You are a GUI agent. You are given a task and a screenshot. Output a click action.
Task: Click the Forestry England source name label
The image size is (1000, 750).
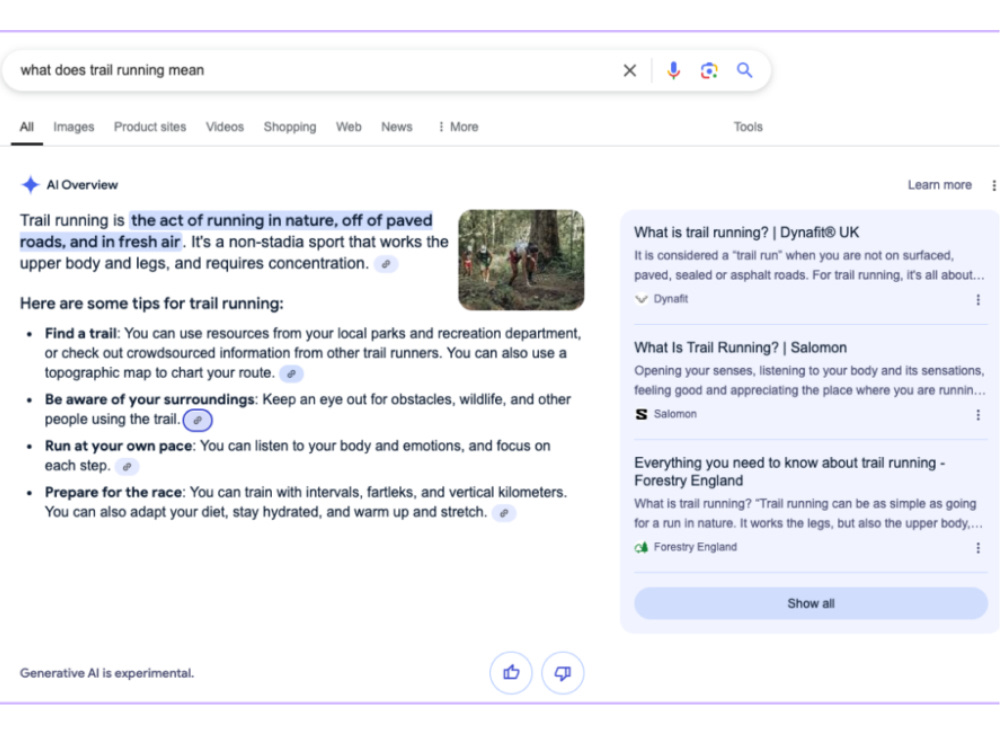[695, 547]
